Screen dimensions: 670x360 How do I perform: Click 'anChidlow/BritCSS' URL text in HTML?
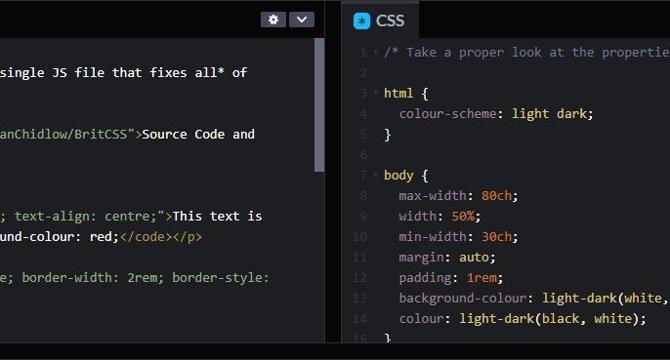(x=63, y=134)
